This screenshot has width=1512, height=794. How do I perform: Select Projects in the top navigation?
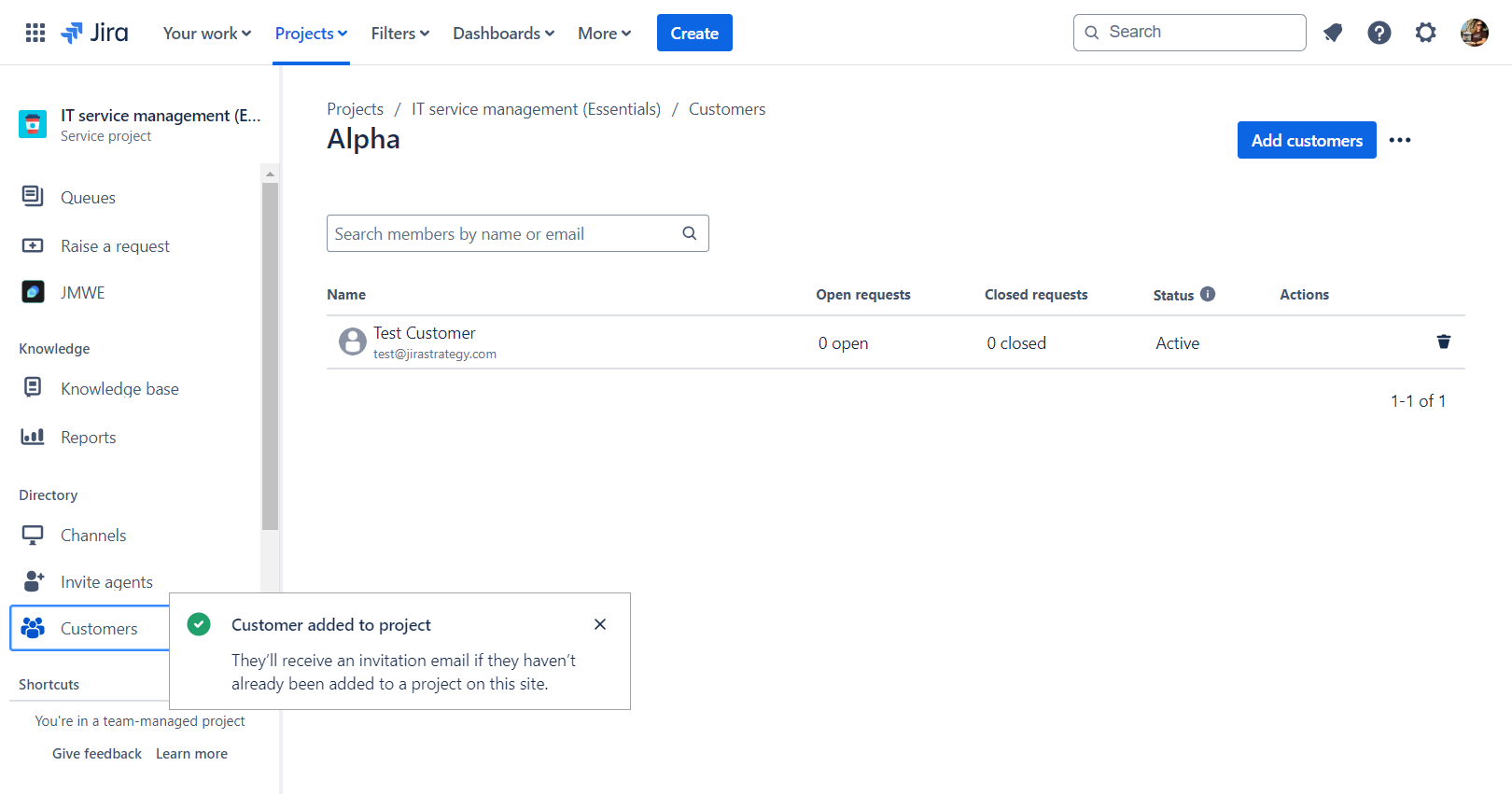(x=311, y=33)
